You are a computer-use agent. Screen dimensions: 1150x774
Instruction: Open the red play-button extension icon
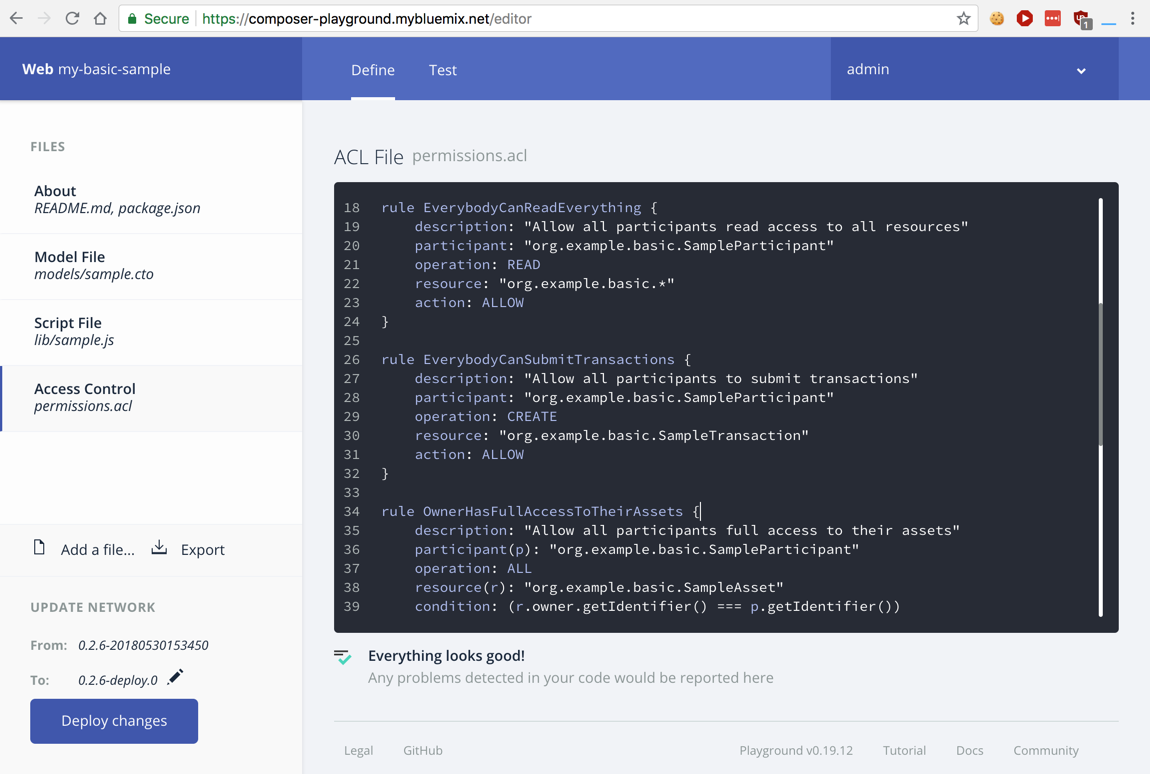[1025, 18]
